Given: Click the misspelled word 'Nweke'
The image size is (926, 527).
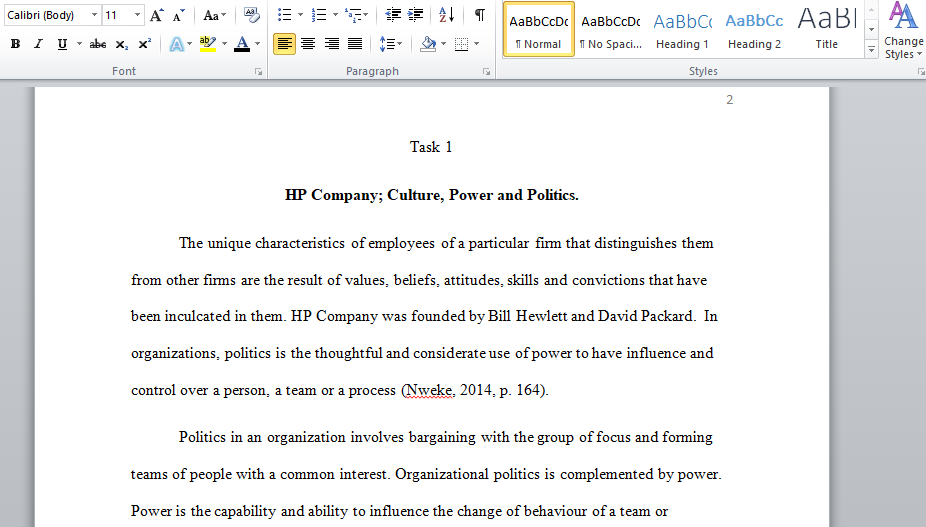Looking at the screenshot, I should 429,391.
